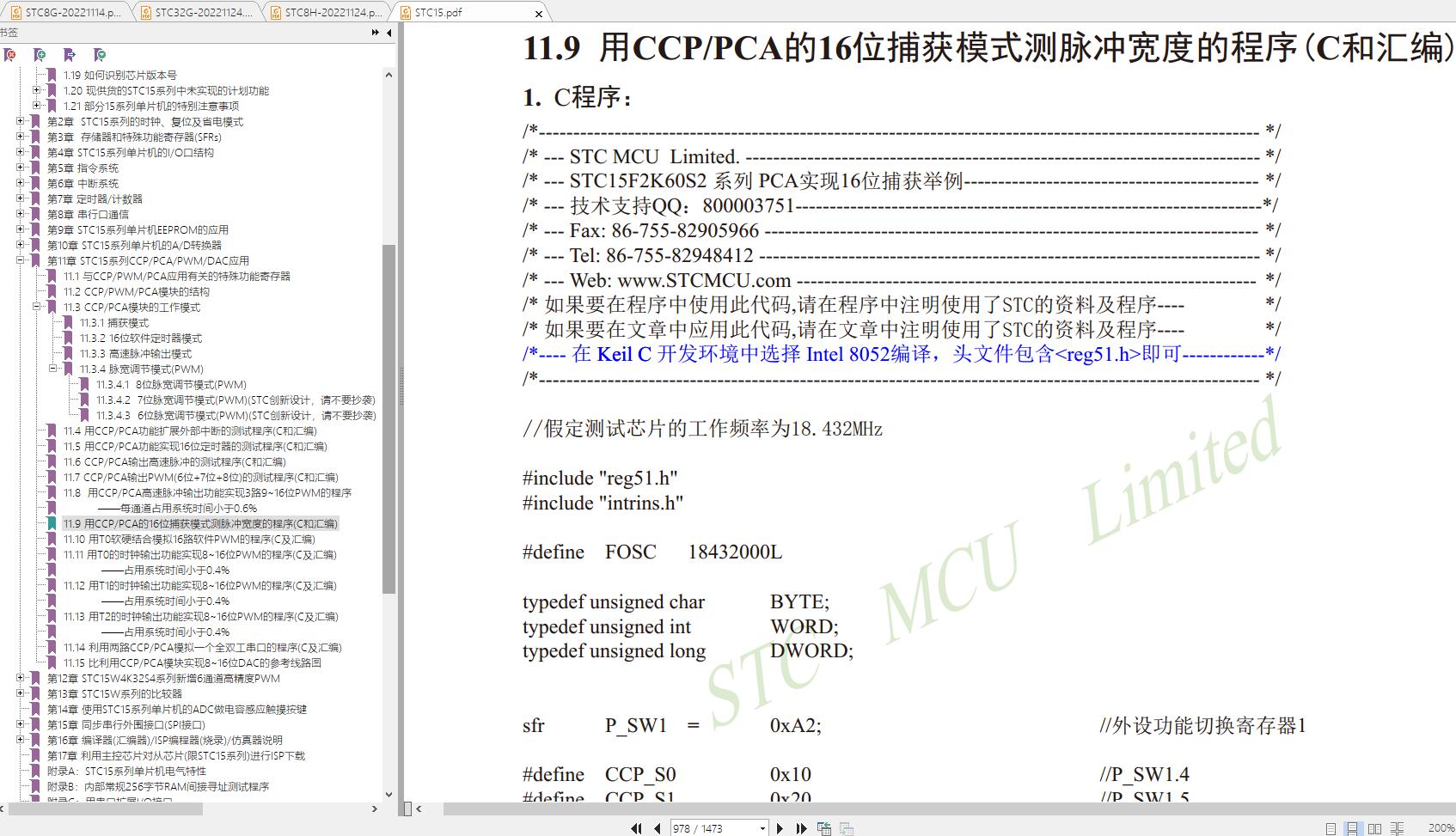Click the bookmark icon beside 第14章
This screenshot has width=1456, height=836.
tap(36, 710)
